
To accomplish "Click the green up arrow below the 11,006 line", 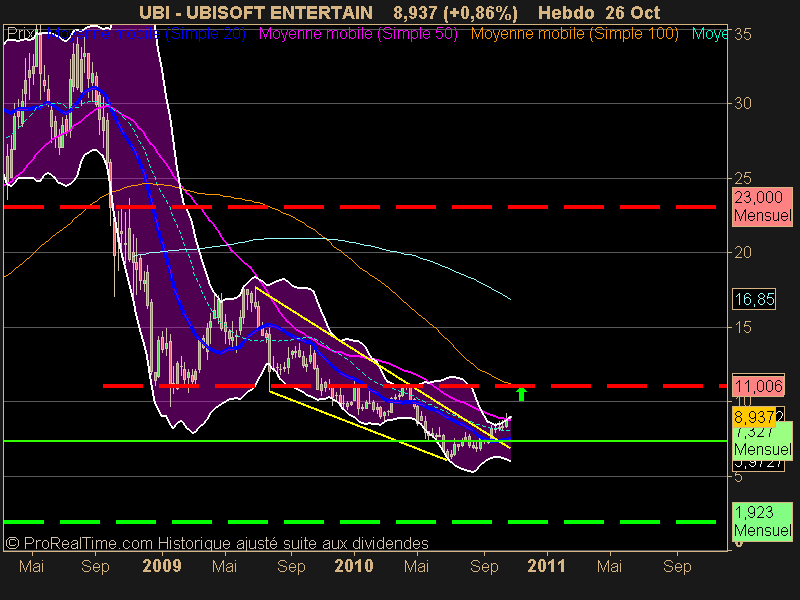I will (521, 394).
